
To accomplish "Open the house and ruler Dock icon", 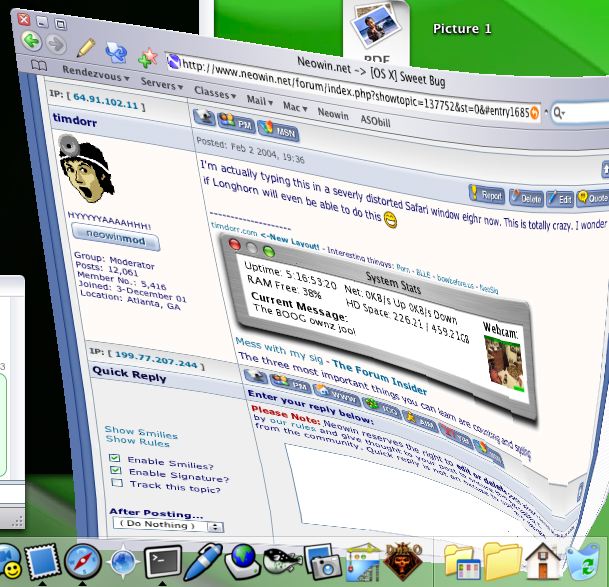I will point(364,563).
